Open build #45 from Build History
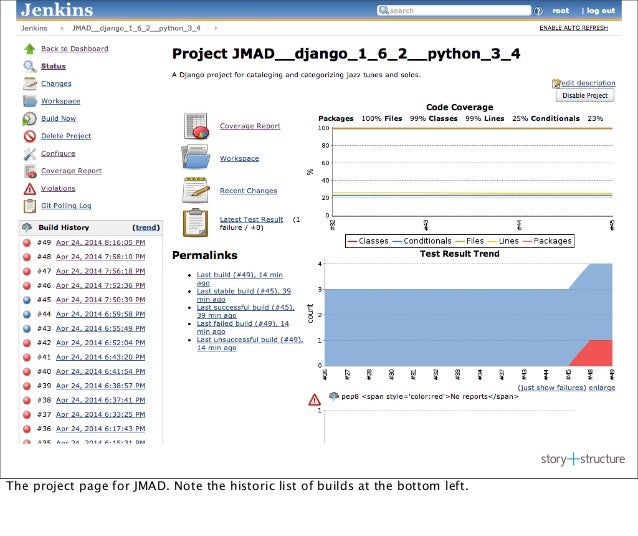 tap(100, 300)
